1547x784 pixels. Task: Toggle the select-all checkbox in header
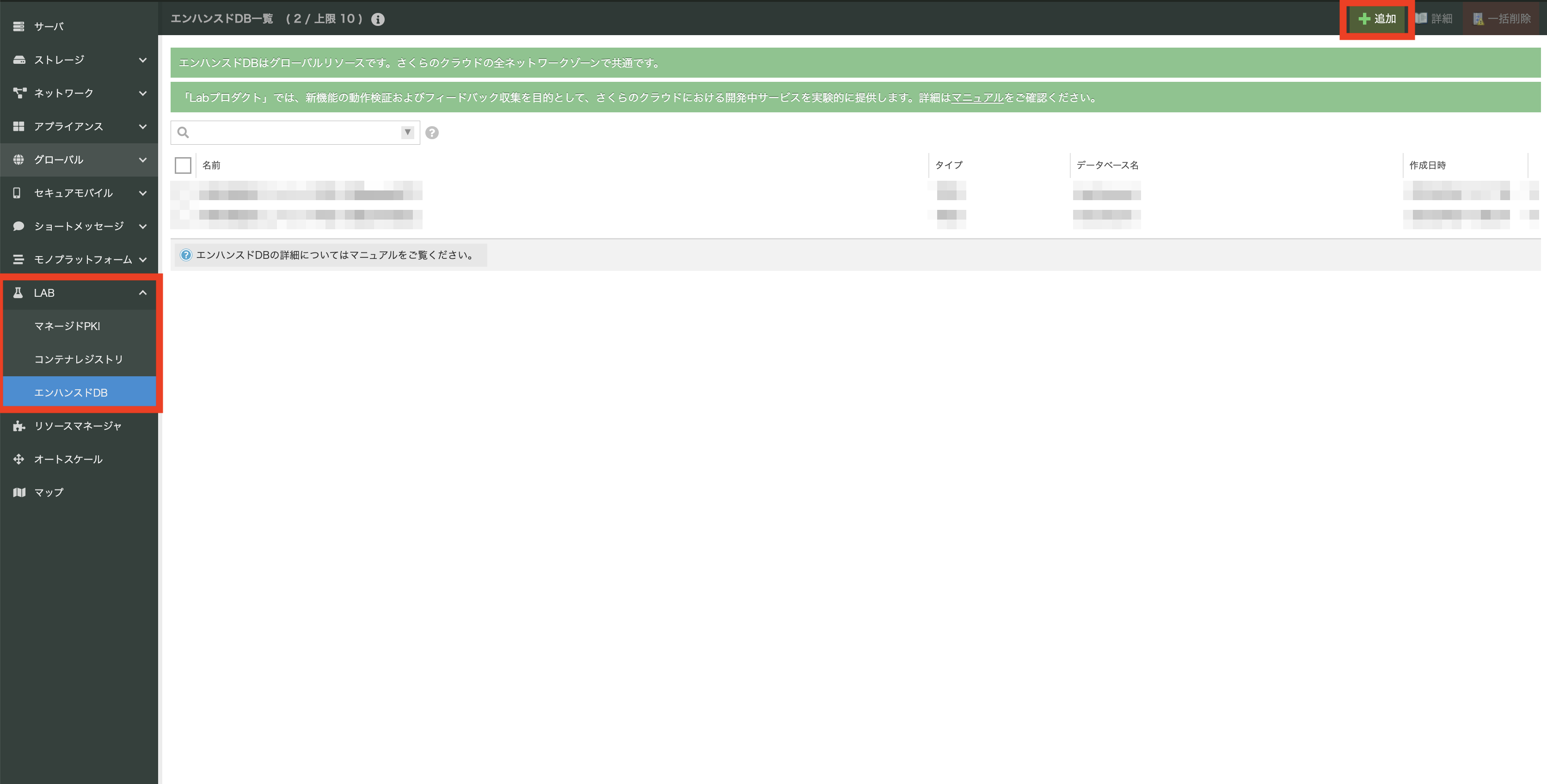tap(183, 165)
